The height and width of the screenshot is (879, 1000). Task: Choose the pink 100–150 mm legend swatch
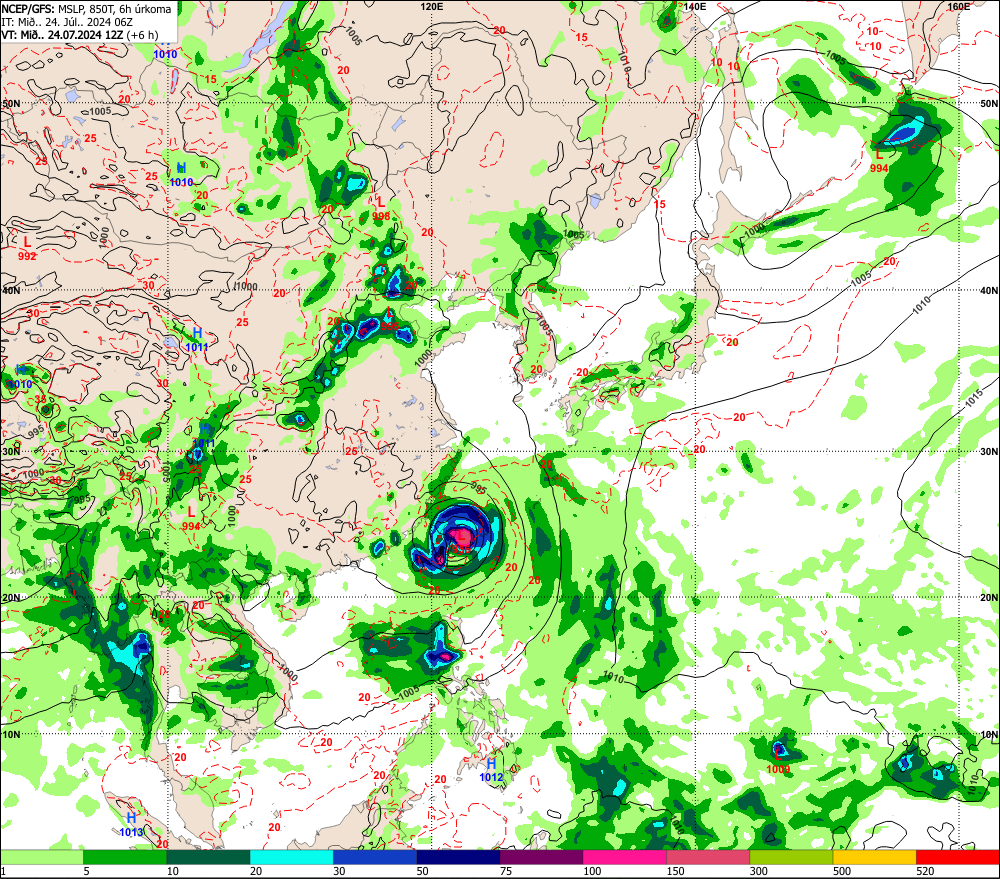point(625,857)
